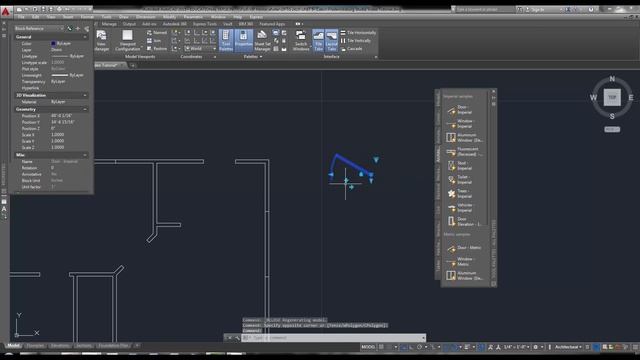Open the Express Tools ribbon tab

point(204,24)
